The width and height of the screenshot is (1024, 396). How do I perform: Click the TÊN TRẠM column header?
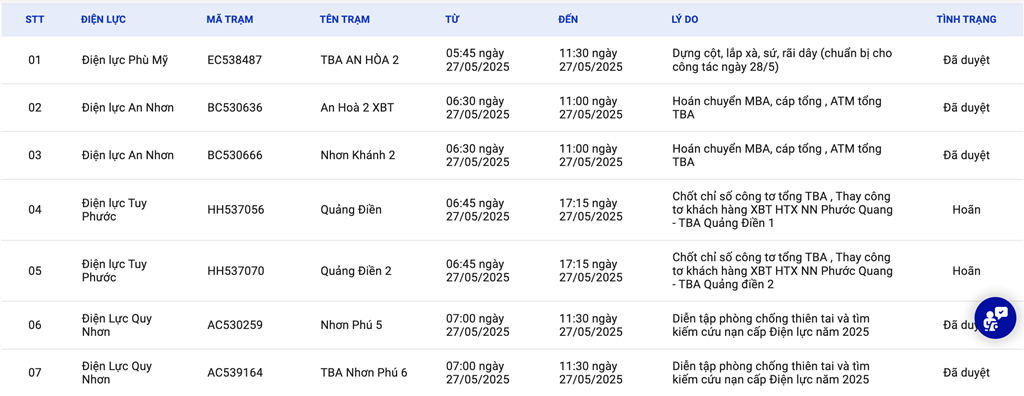tap(345, 20)
